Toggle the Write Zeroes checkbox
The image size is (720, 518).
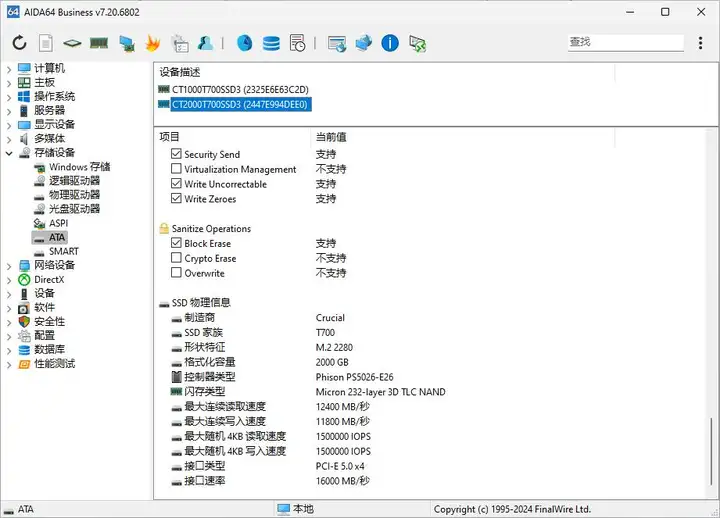tap(176, 198)
